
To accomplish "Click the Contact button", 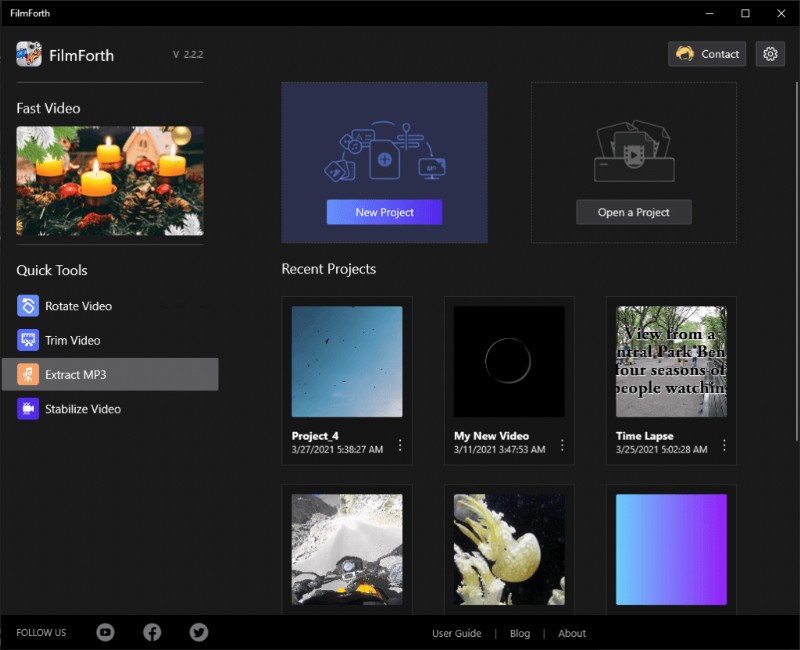I will [x=707, y=54].
